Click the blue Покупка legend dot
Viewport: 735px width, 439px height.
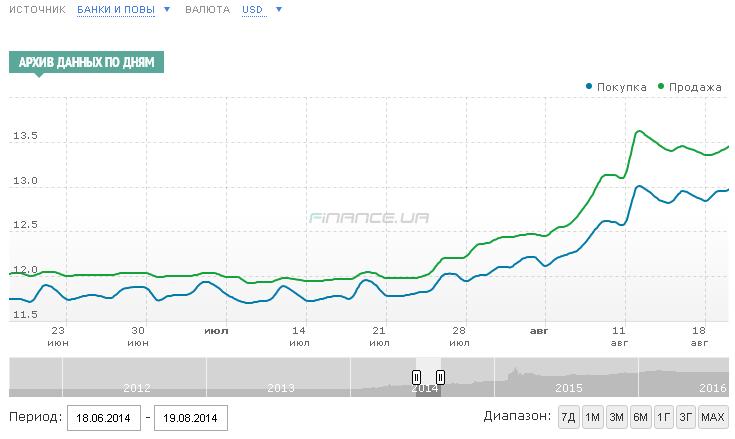(590, 87)
